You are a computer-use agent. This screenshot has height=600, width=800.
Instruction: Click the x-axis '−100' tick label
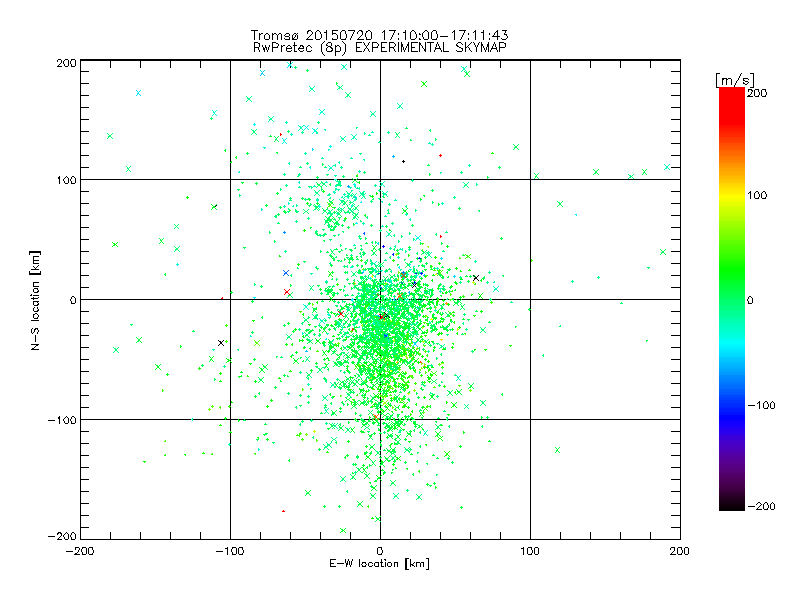pos(230,551)
